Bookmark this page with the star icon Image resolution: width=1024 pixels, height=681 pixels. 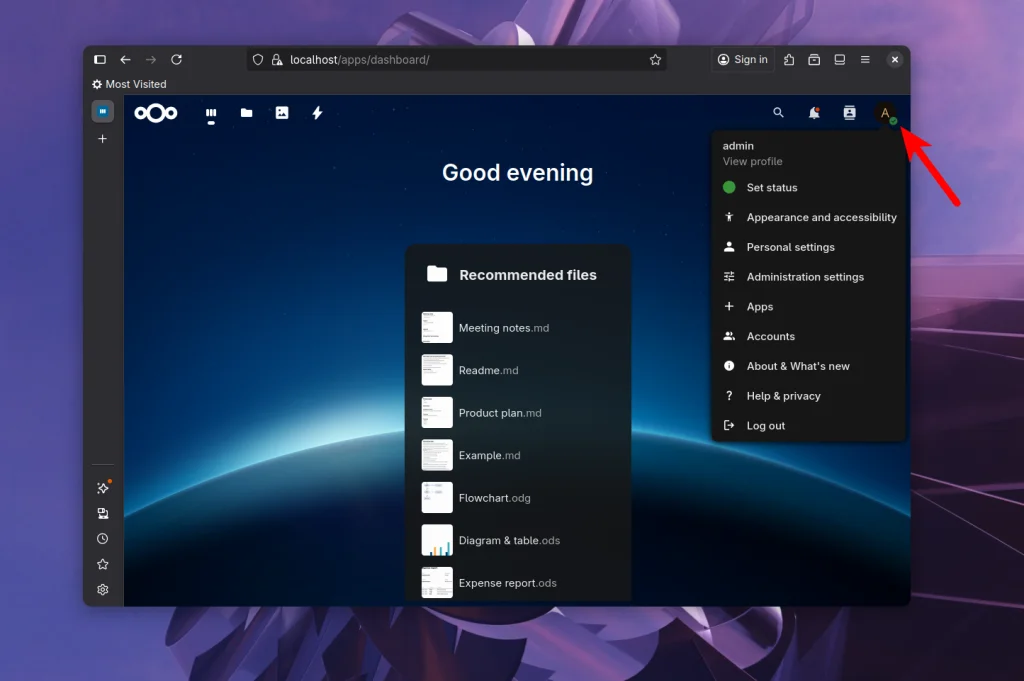(655, 60)
